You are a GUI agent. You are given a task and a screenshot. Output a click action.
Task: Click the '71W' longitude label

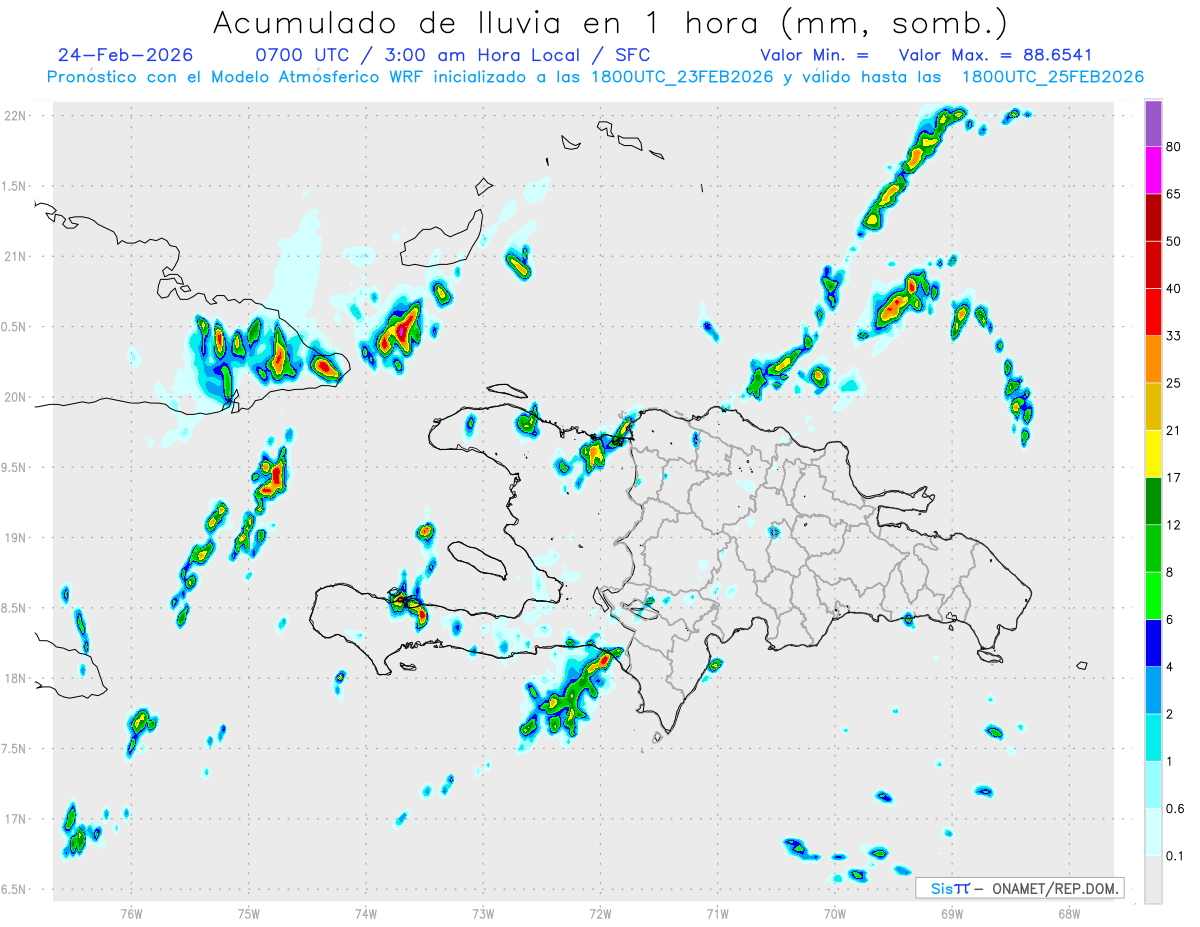point(717,912)
